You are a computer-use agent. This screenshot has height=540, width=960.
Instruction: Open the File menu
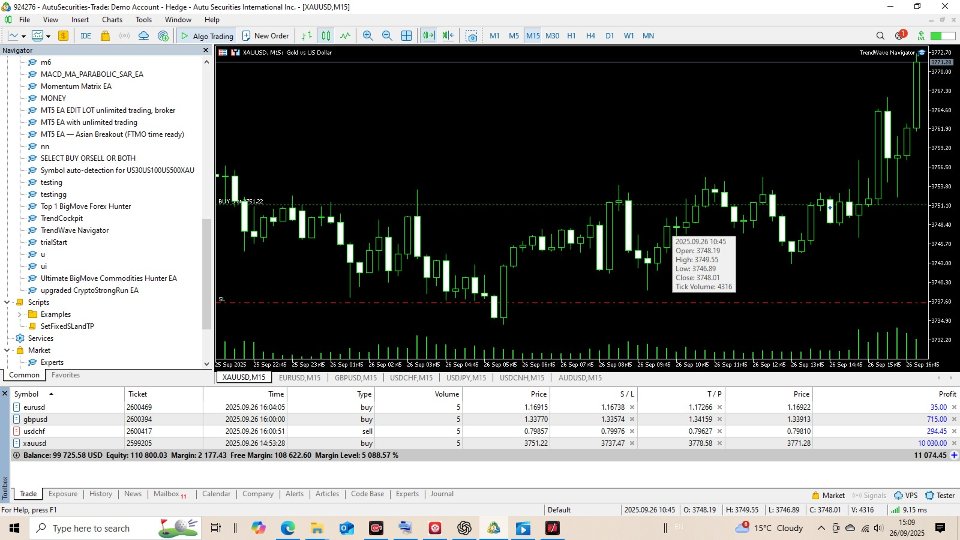pyautogui.click(x=24, y=20)
